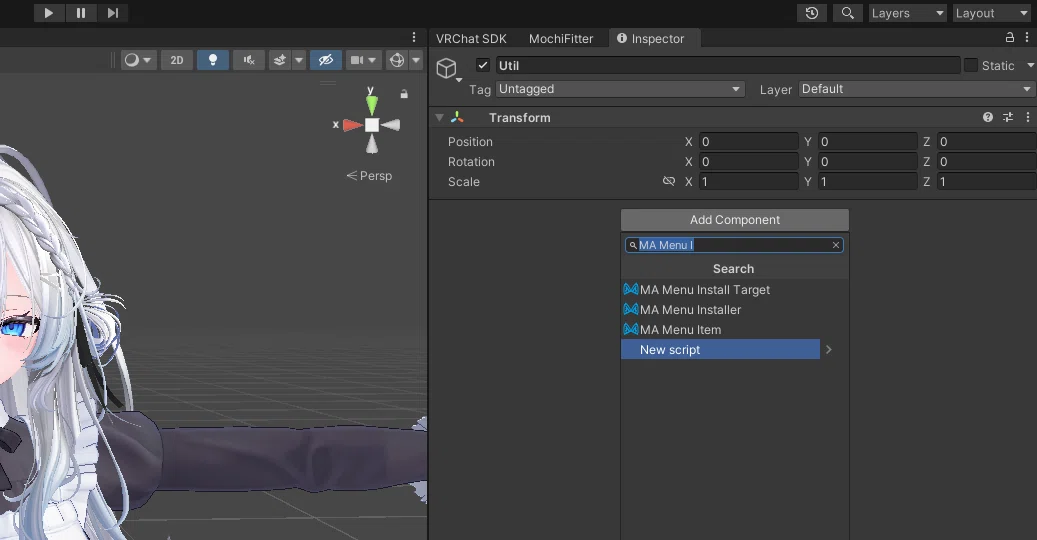Image resolution: width=1037 pixels, height=540 pixels.
Task: Uncheck the Util object active checkbox
Action: coord(483,65)
